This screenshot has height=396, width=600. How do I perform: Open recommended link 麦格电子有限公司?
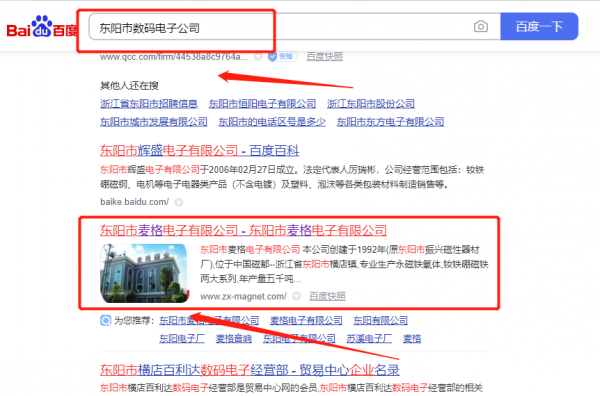(306, 320)
